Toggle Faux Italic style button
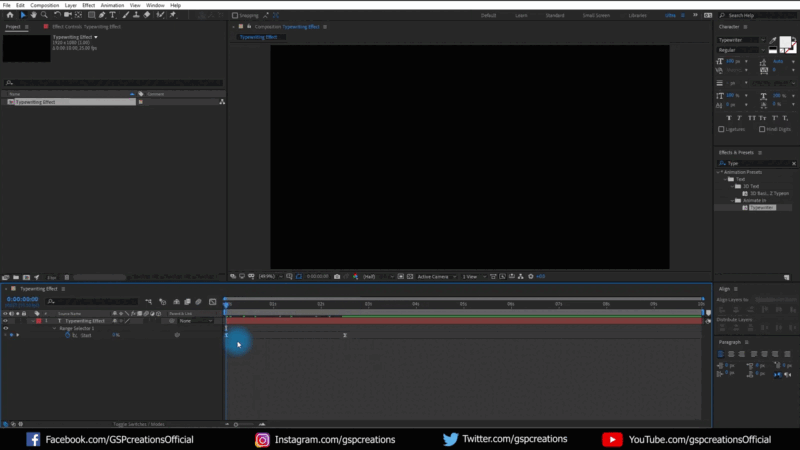This screenshot has height=450, width=800. (739, 118)
